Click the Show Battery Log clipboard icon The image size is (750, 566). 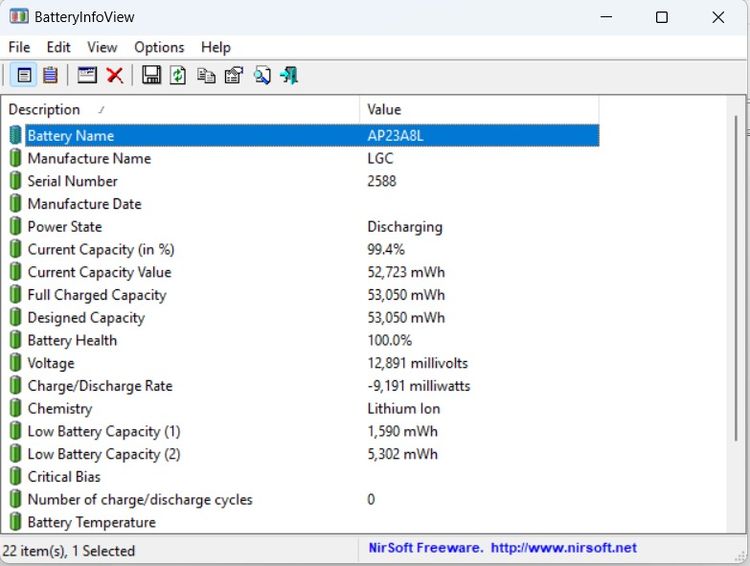click(50, 76)
